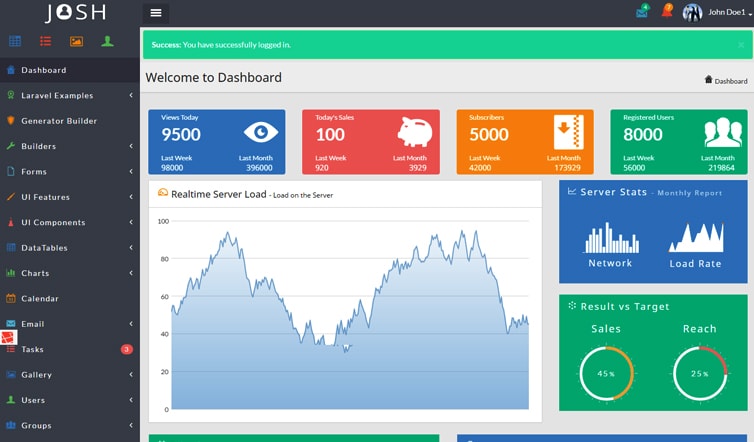
Task: Click the Dashboard breadcrumb link
Action: tap(730, 80)
